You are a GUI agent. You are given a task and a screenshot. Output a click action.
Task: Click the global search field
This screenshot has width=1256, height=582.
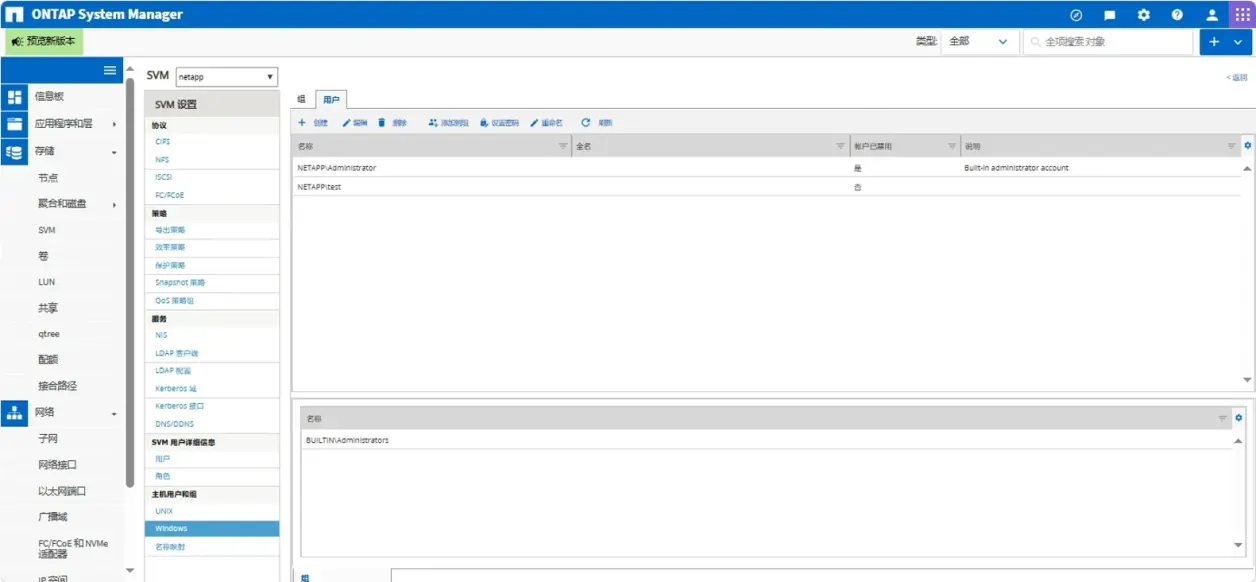click(1108, 42)
